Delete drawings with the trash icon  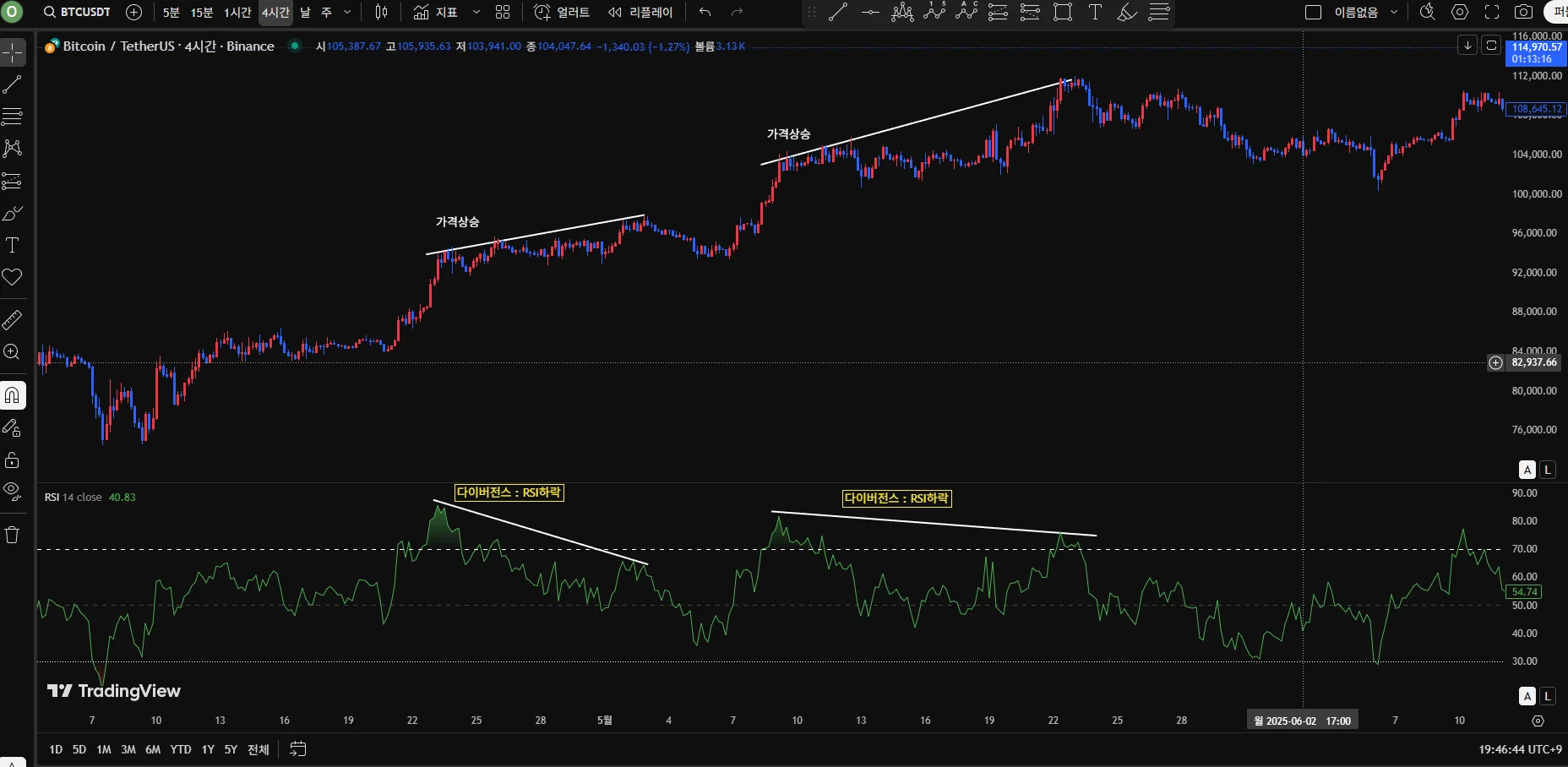[x=12, y=535]
